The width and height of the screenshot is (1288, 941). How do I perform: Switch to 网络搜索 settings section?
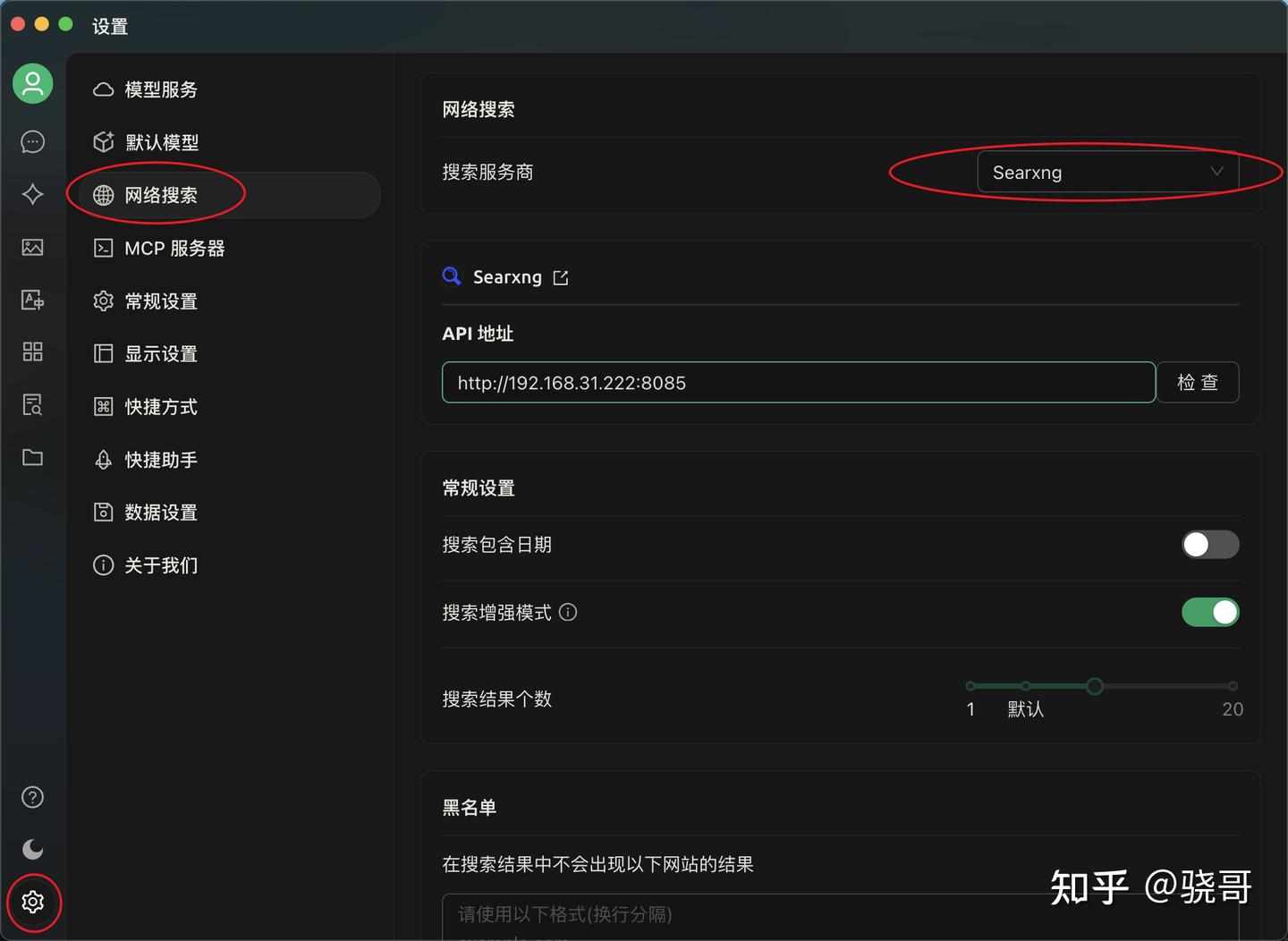160,195
